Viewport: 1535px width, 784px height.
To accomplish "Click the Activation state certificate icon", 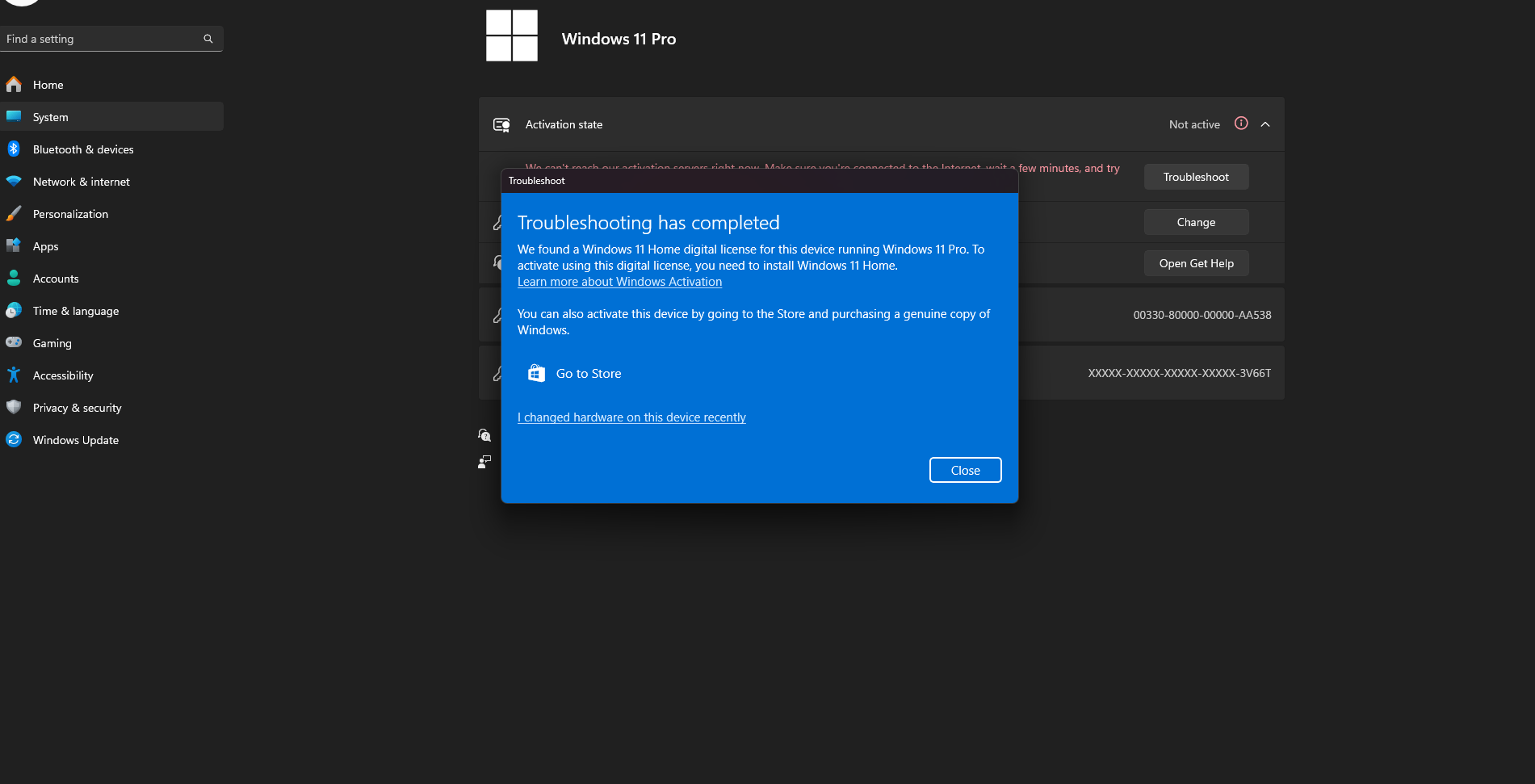I will coord(501,124).
